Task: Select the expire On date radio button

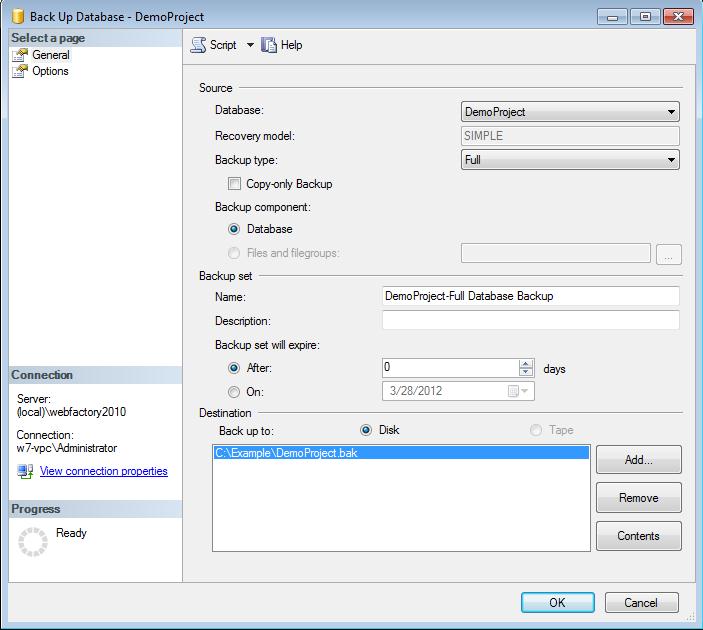Action: 235,392
